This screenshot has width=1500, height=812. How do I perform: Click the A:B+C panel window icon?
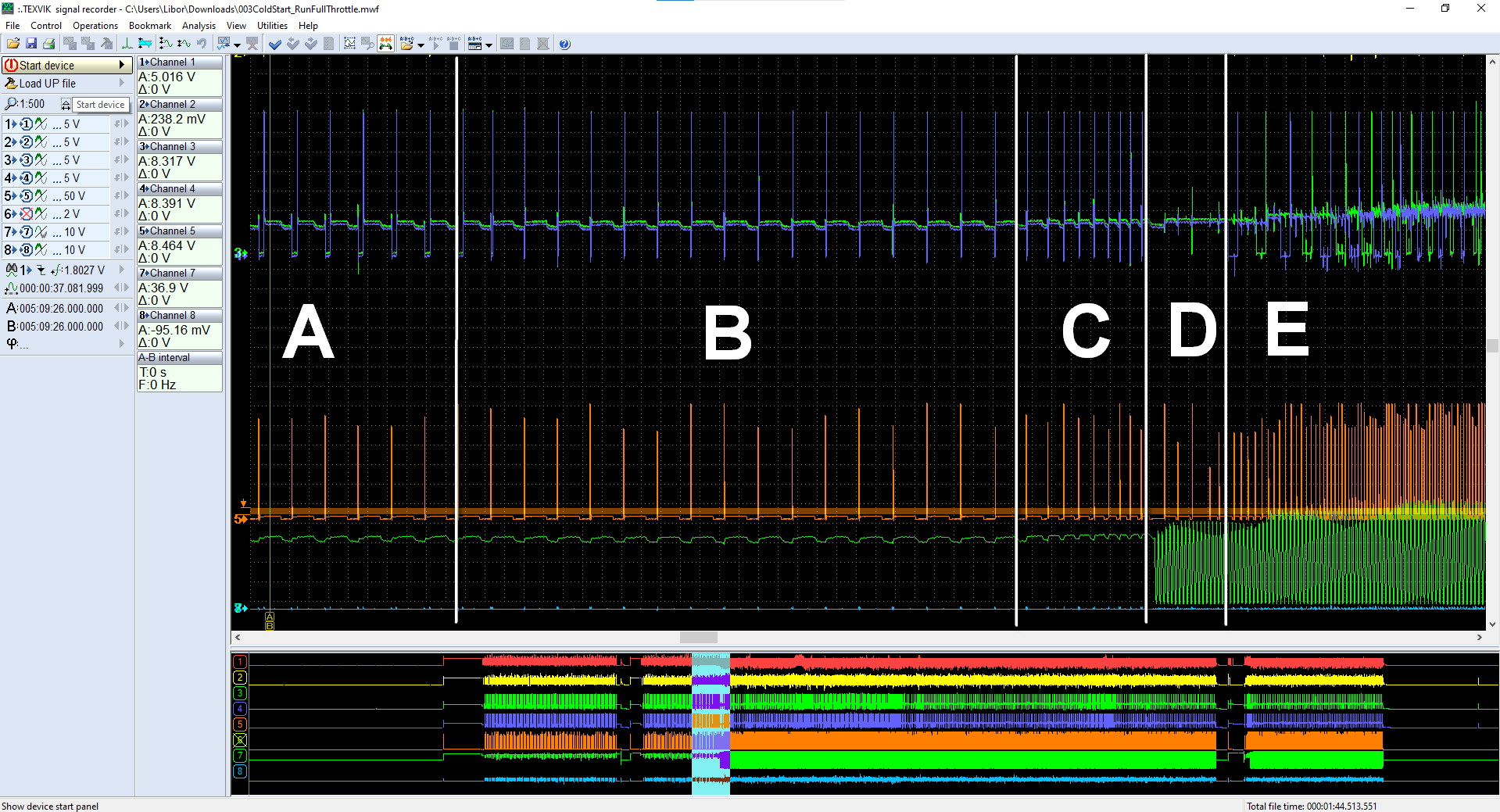coord(474,44)
